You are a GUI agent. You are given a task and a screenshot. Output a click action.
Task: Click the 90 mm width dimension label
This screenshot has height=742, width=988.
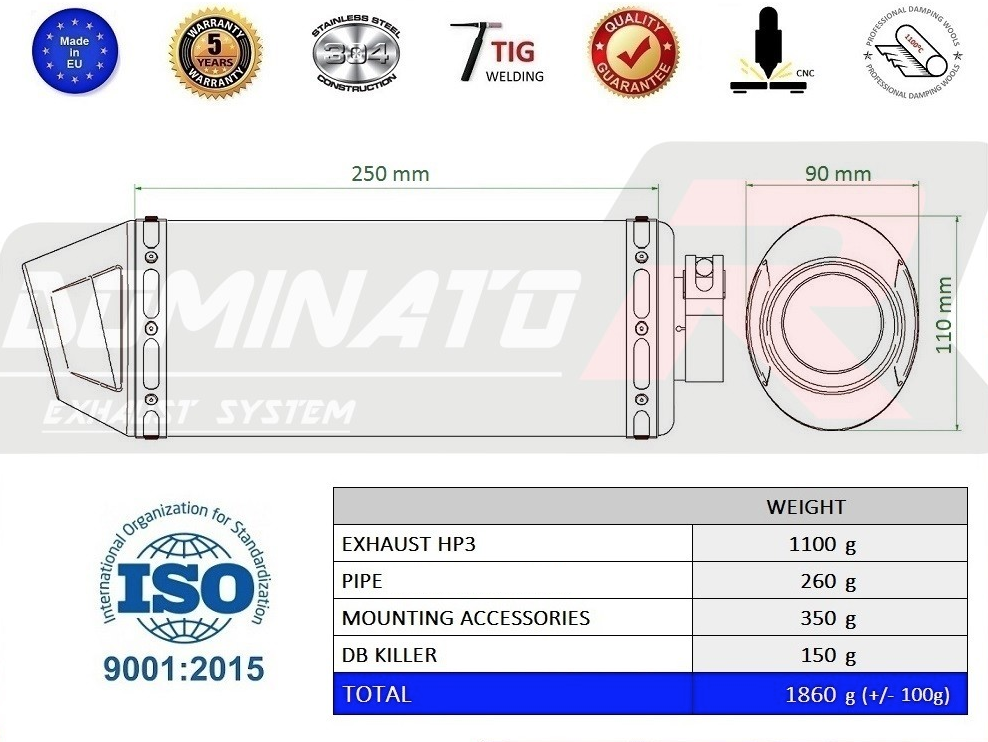838,174
